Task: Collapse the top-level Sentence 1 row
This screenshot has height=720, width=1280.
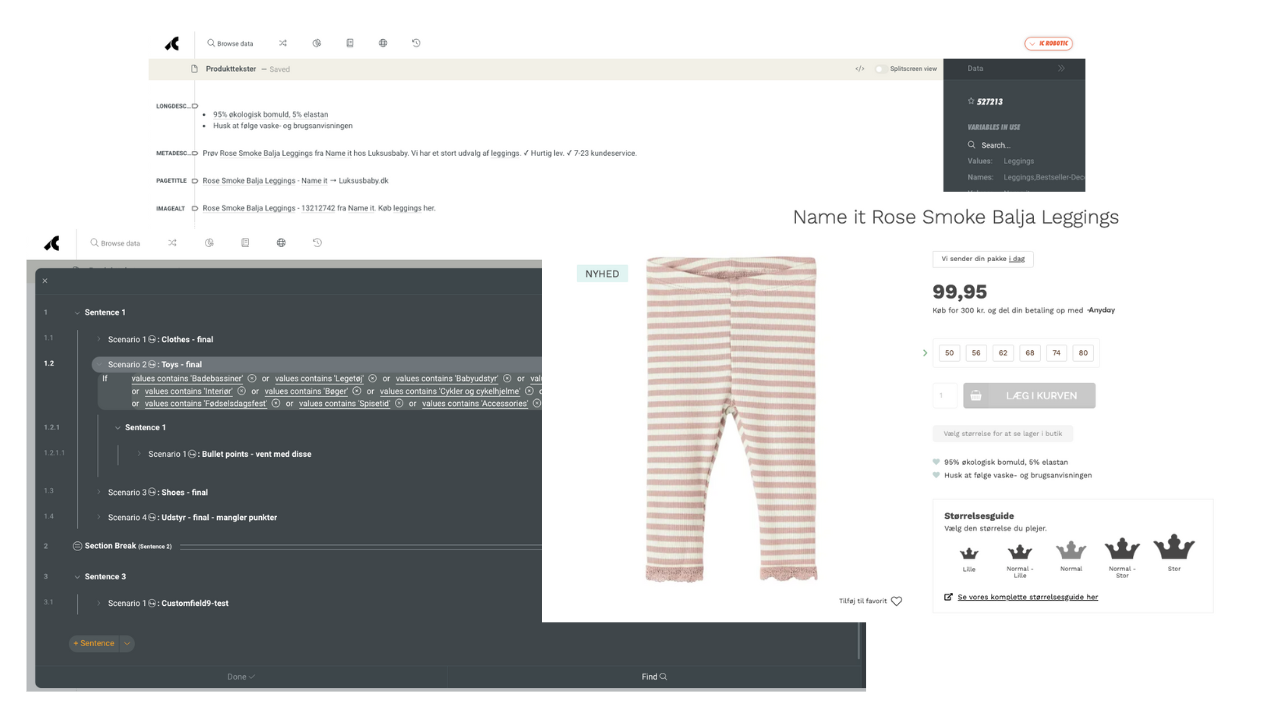Action: 77,313
